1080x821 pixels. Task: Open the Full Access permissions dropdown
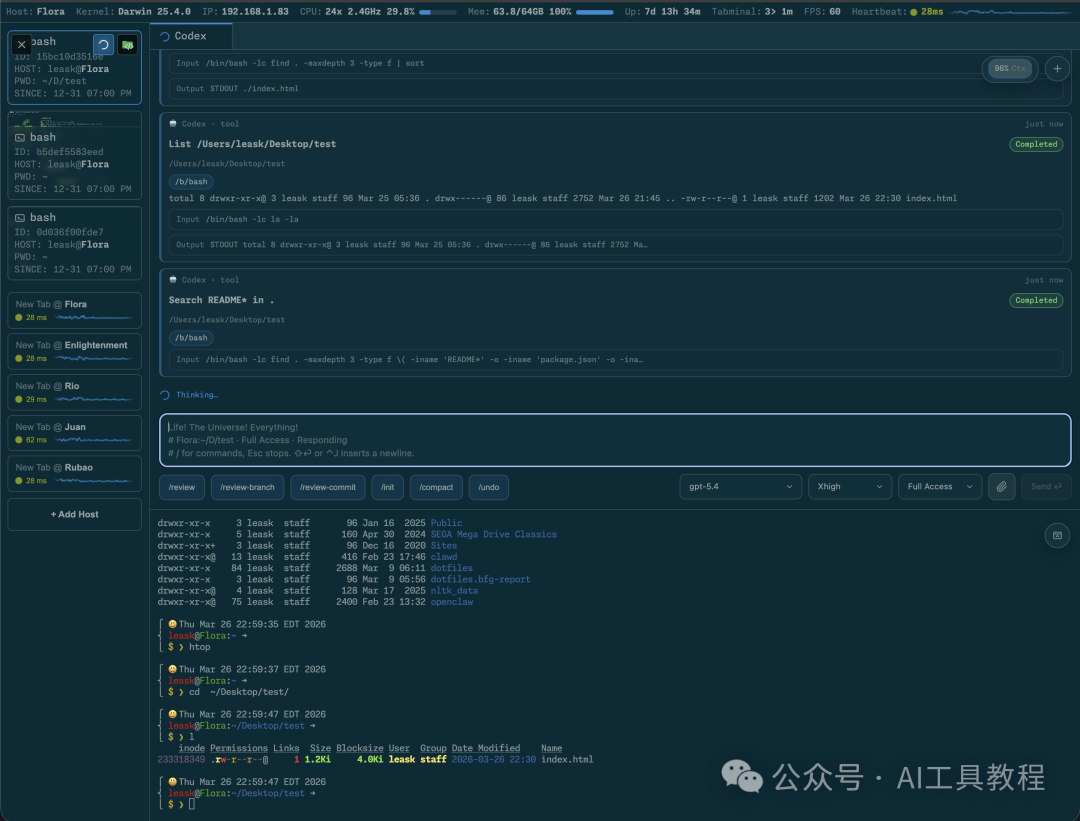click(x=940, y=487)
